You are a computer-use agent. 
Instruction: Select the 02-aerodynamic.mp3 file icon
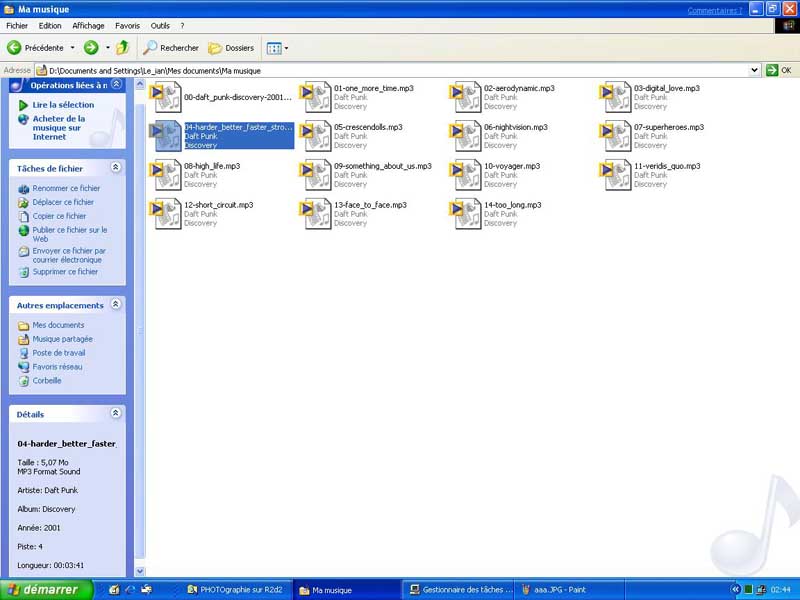pos(466,97)
